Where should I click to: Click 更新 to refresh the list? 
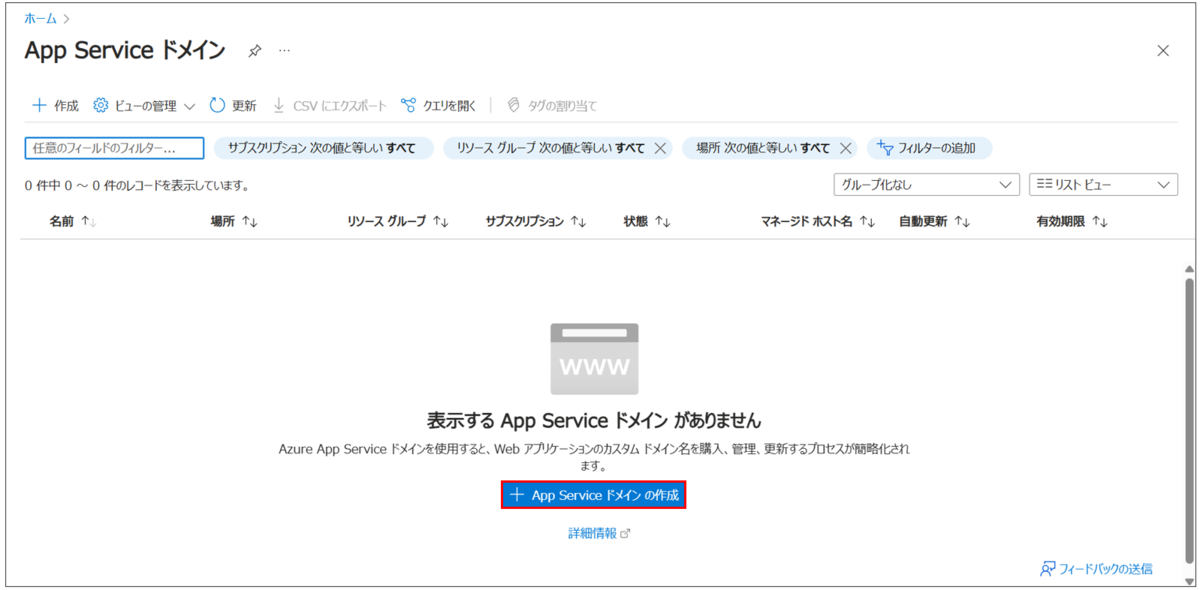click(233, 105)
